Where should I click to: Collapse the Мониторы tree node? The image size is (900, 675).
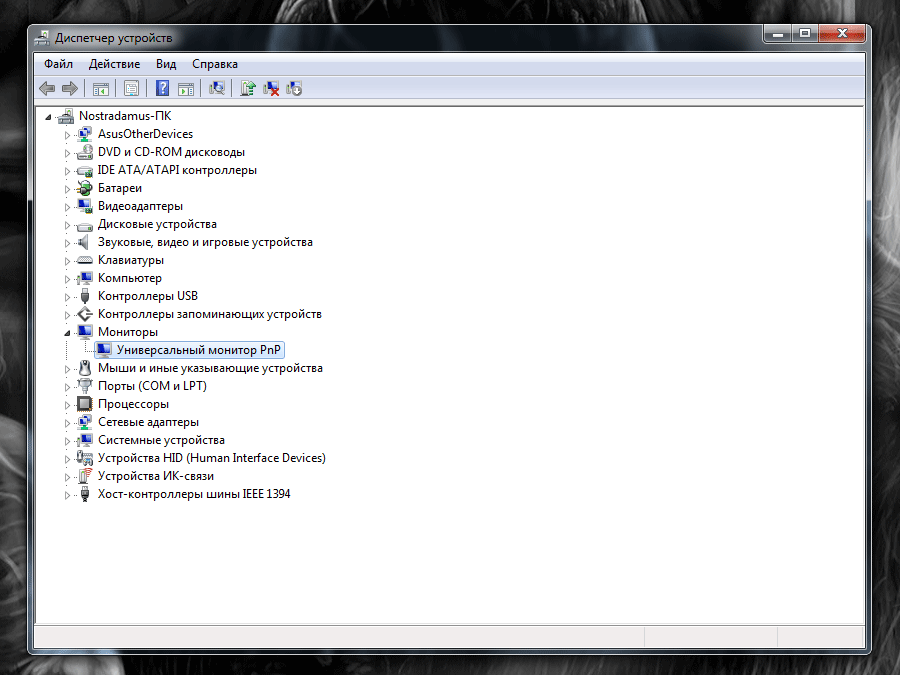[68, 332]
